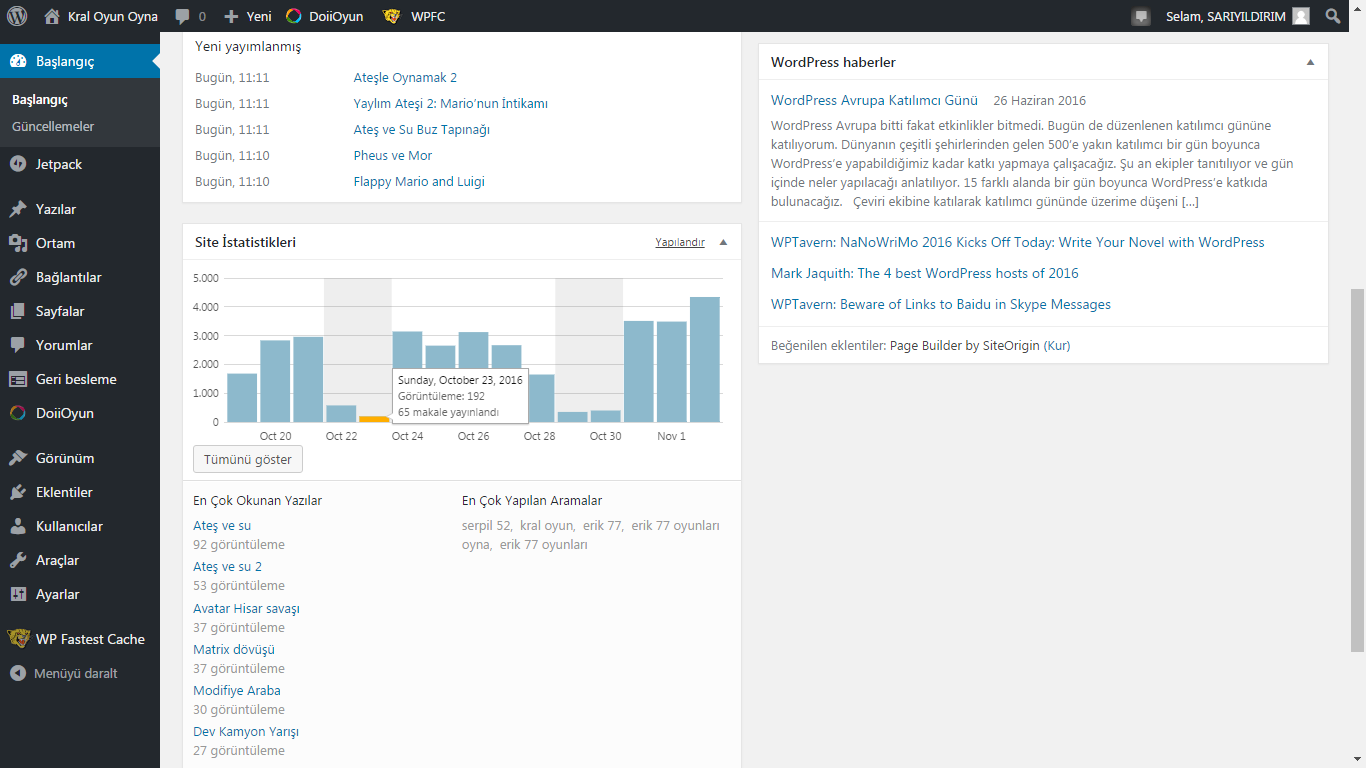Click the Geri besleme feedback icon
The height and width of the screenshot is (768, 1366).
(x=18, y=379)
